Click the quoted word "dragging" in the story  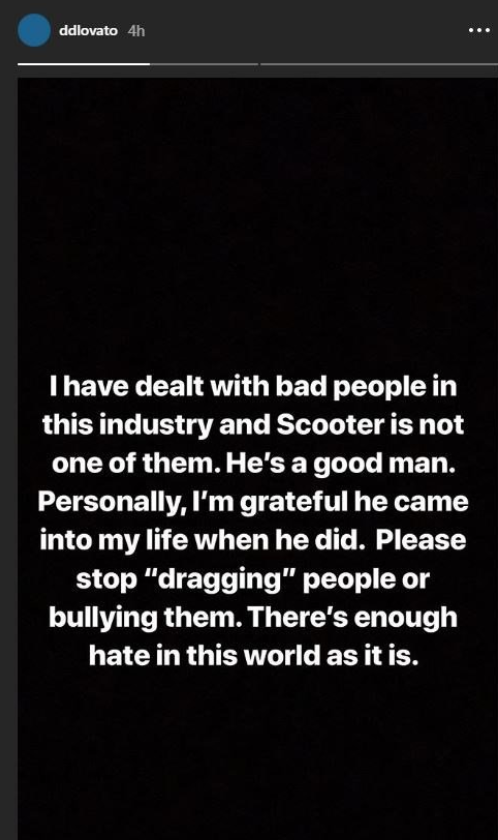coord(221,580)
